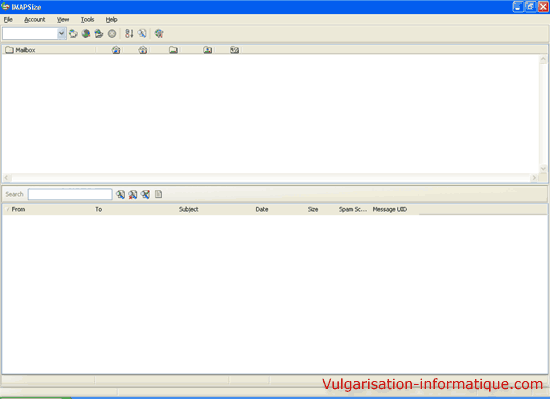Click the first house-shaped column header icon
The image size is (550, 399).
[116, 50]
